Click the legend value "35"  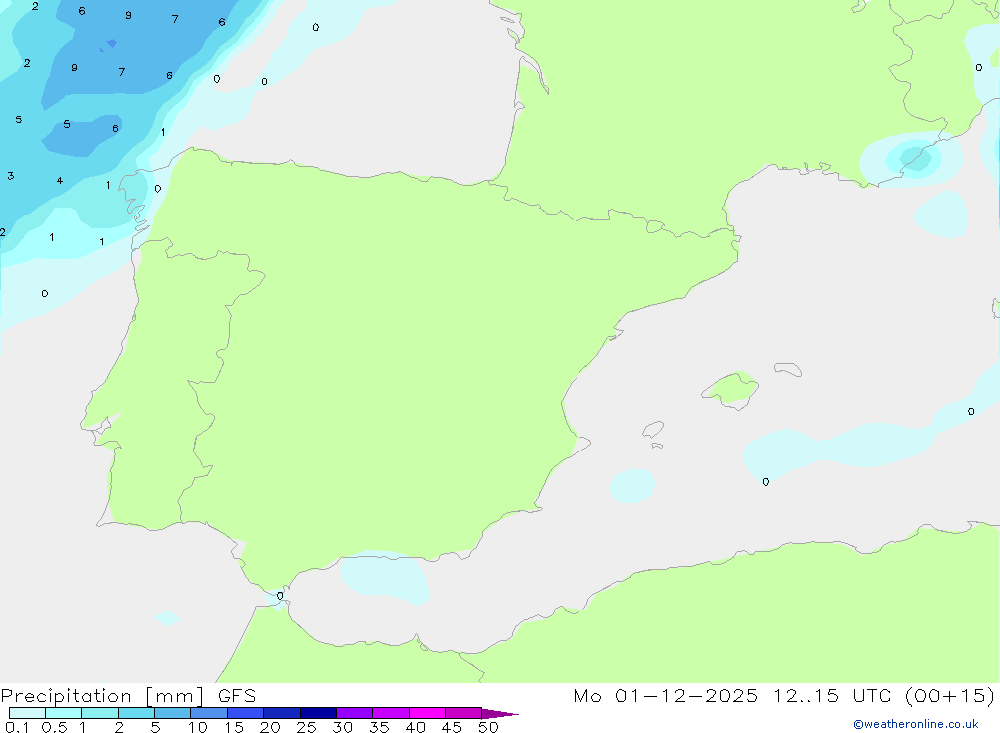pos(379,727)
